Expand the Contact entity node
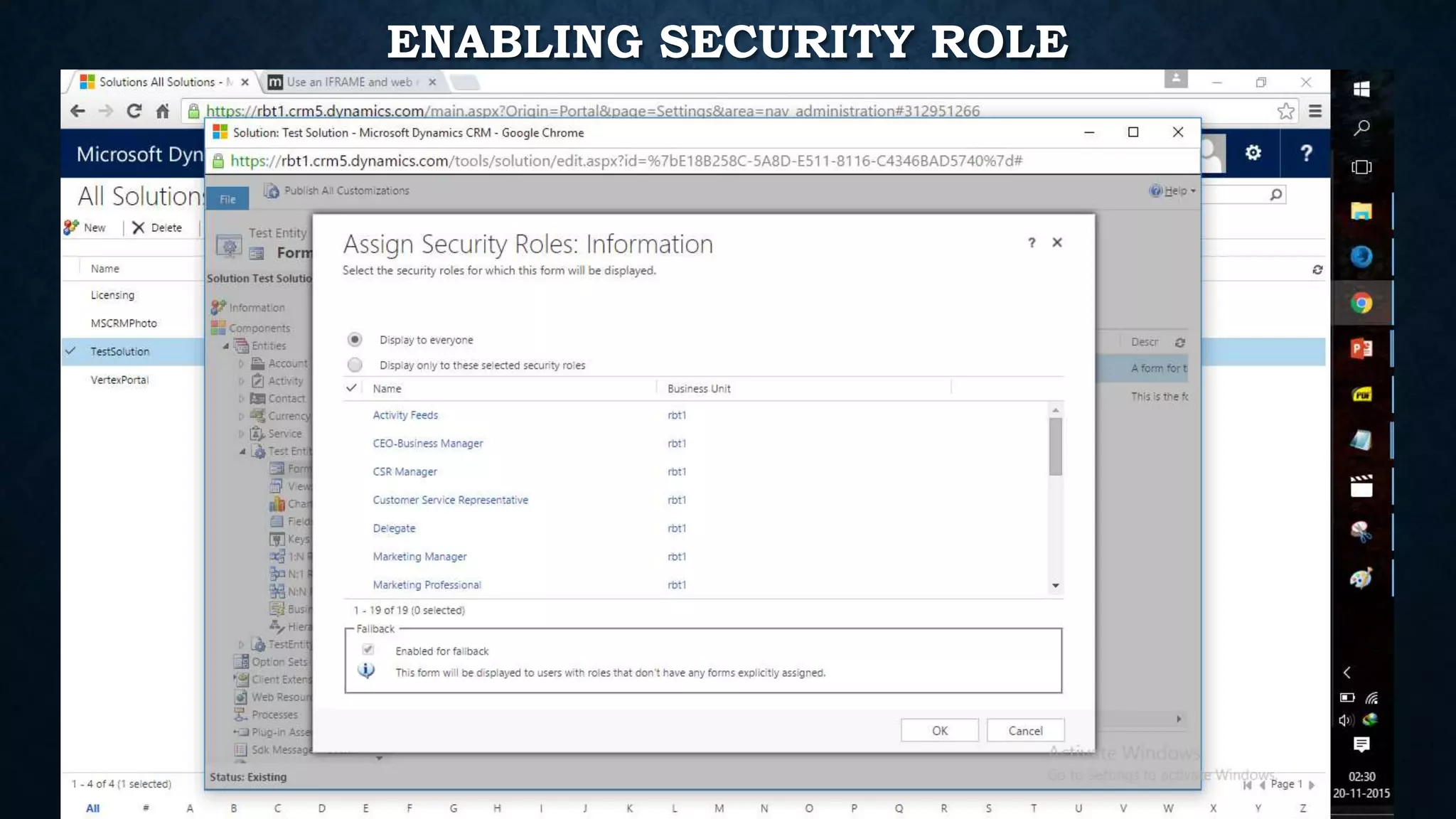 point(241,399)
